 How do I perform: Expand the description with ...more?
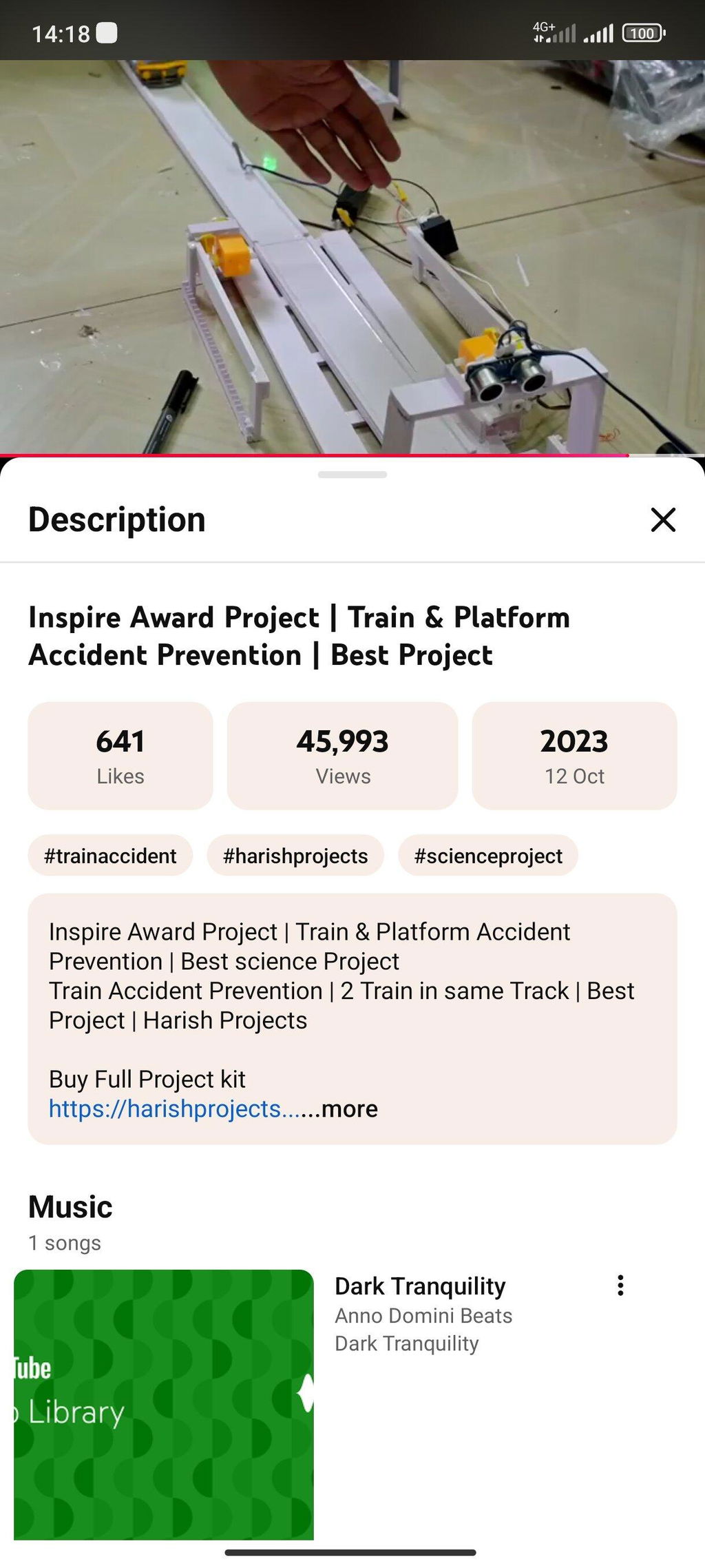pyautogui.click(x=349, y=1108)
